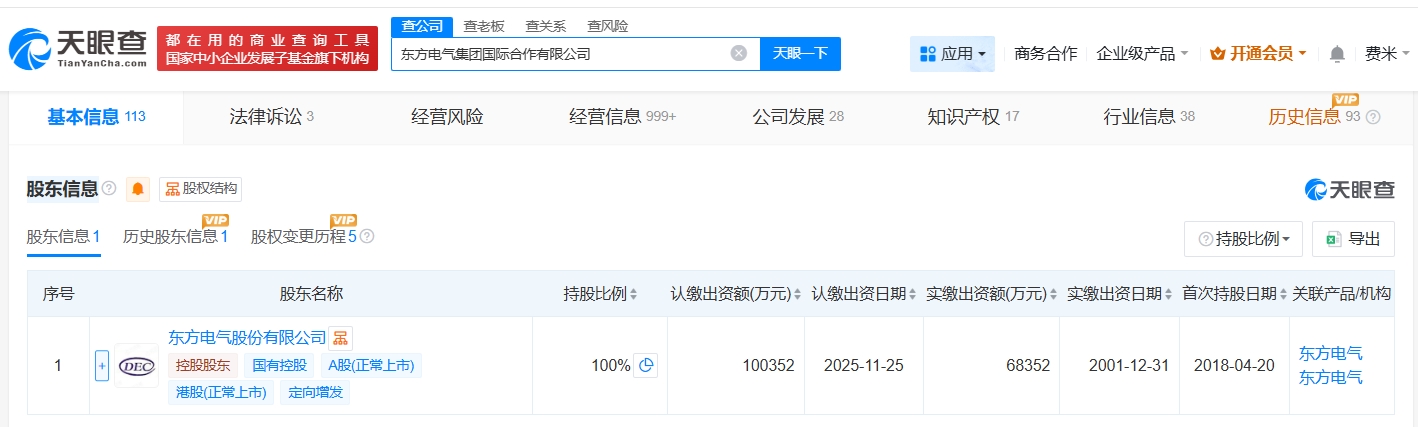The image size is (1418, 427).
Task: Open the pie chart icon beside 100%
Action: [x=647, y=365]
